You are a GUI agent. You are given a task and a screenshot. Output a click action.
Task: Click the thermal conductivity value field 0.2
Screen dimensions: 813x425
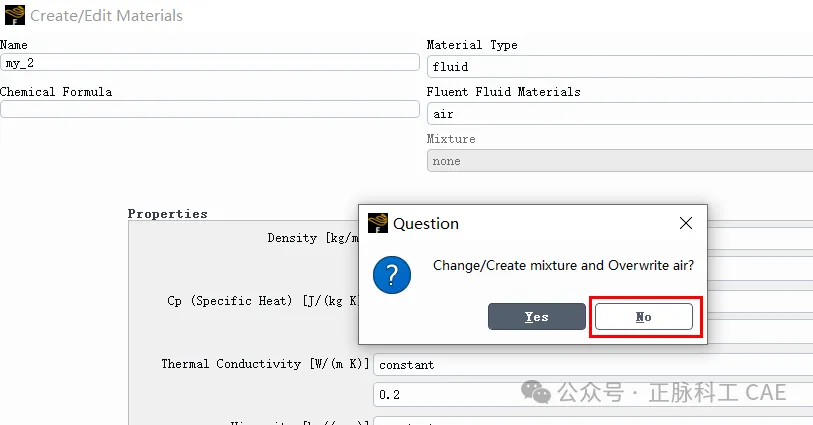point(593,395)
